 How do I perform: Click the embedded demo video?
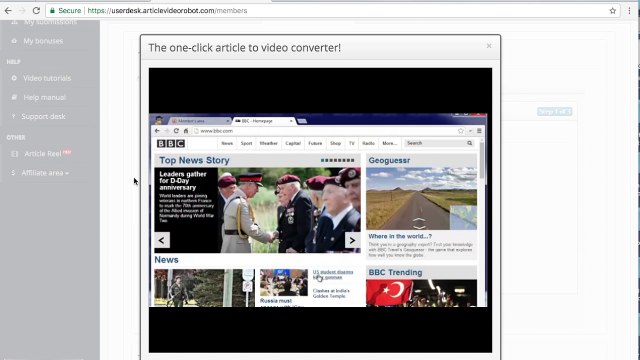click(320, 210)
